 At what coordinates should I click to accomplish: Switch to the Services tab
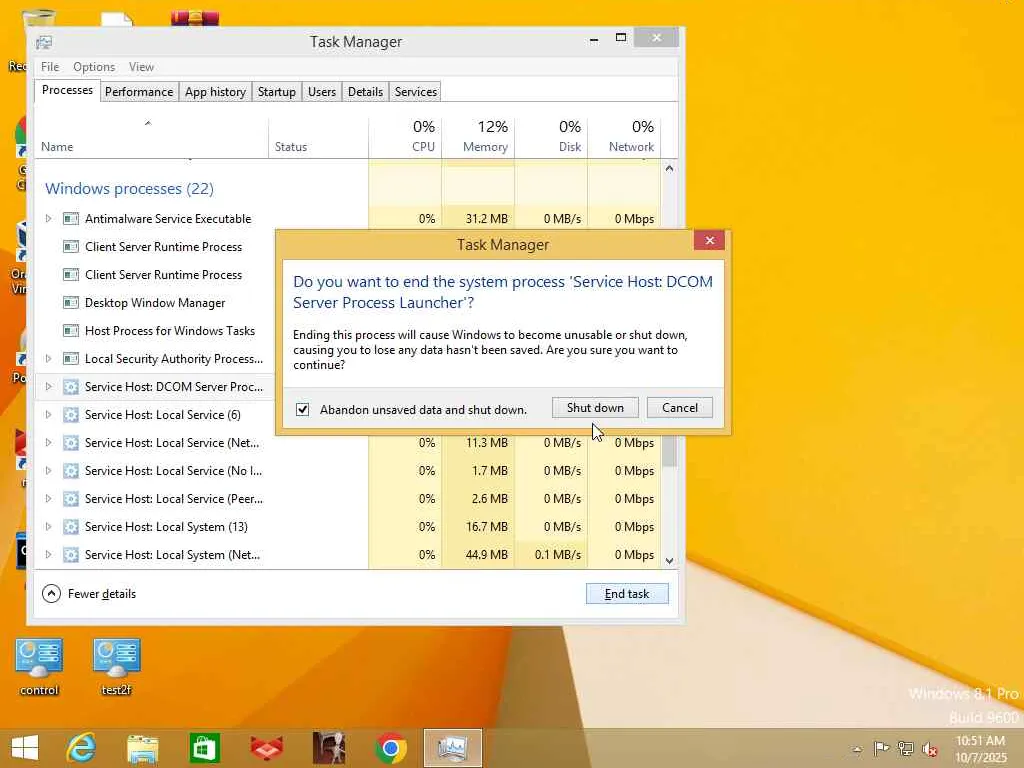[415, 91]
